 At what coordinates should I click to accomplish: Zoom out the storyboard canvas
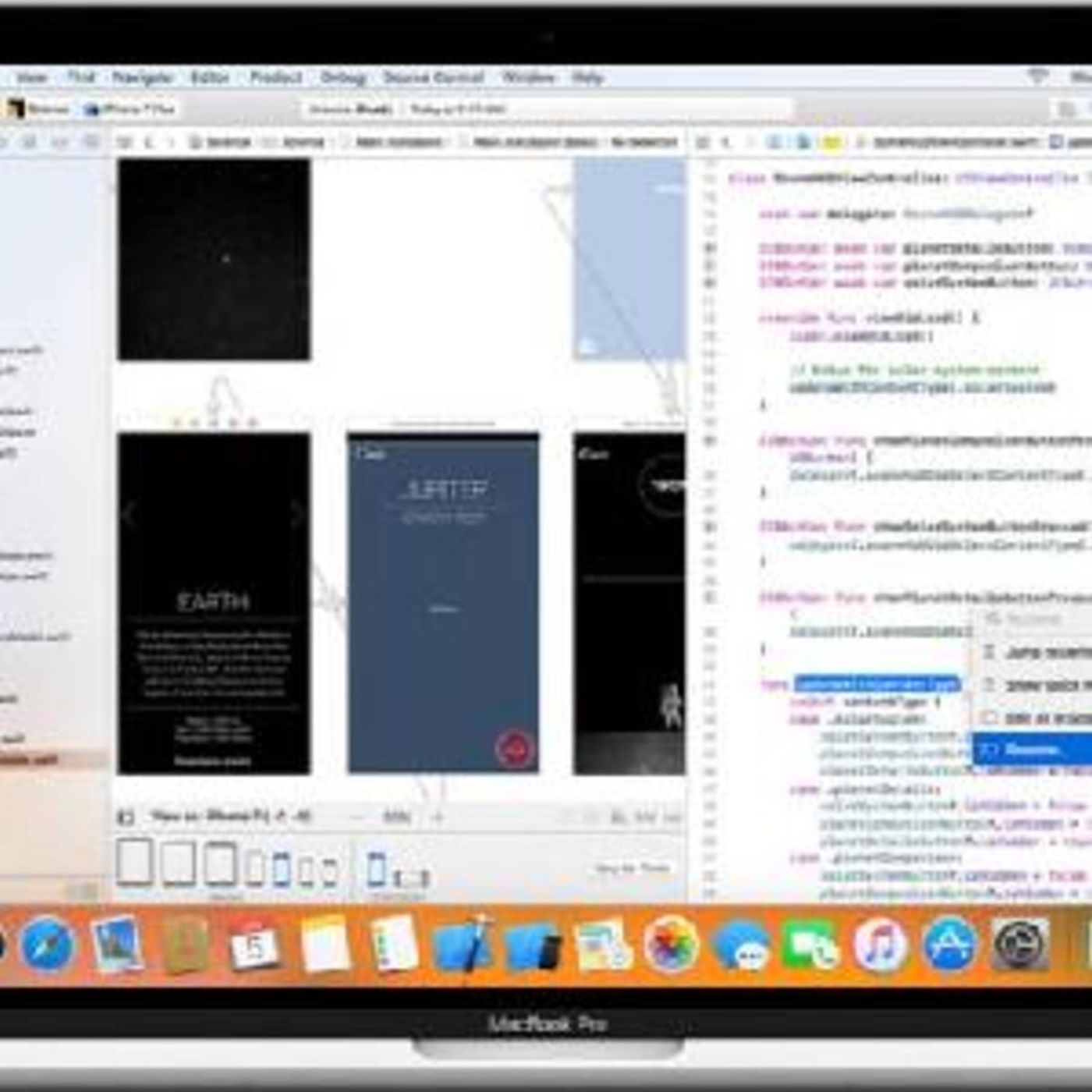tap(356, 817)
